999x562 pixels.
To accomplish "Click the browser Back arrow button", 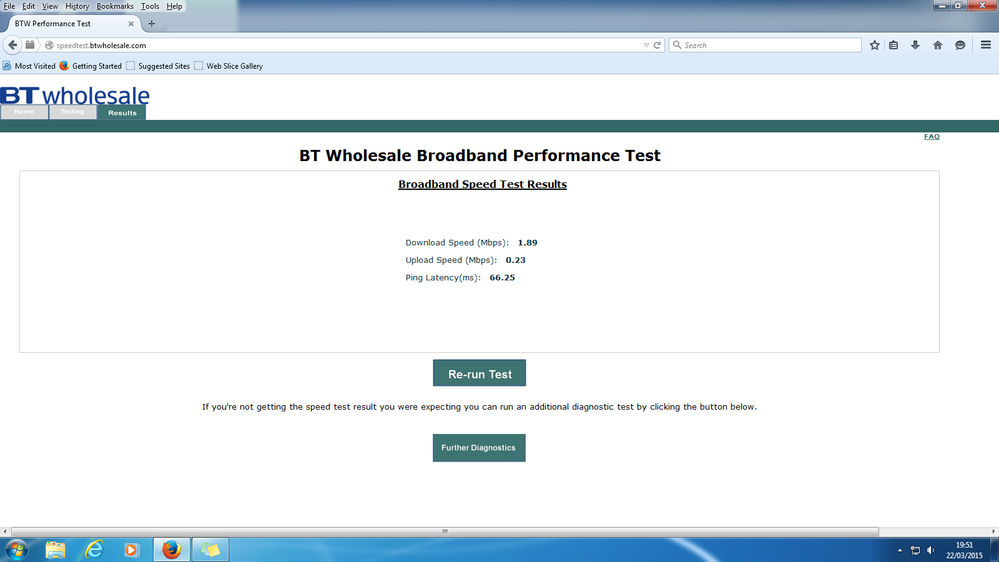I will 12,45.
